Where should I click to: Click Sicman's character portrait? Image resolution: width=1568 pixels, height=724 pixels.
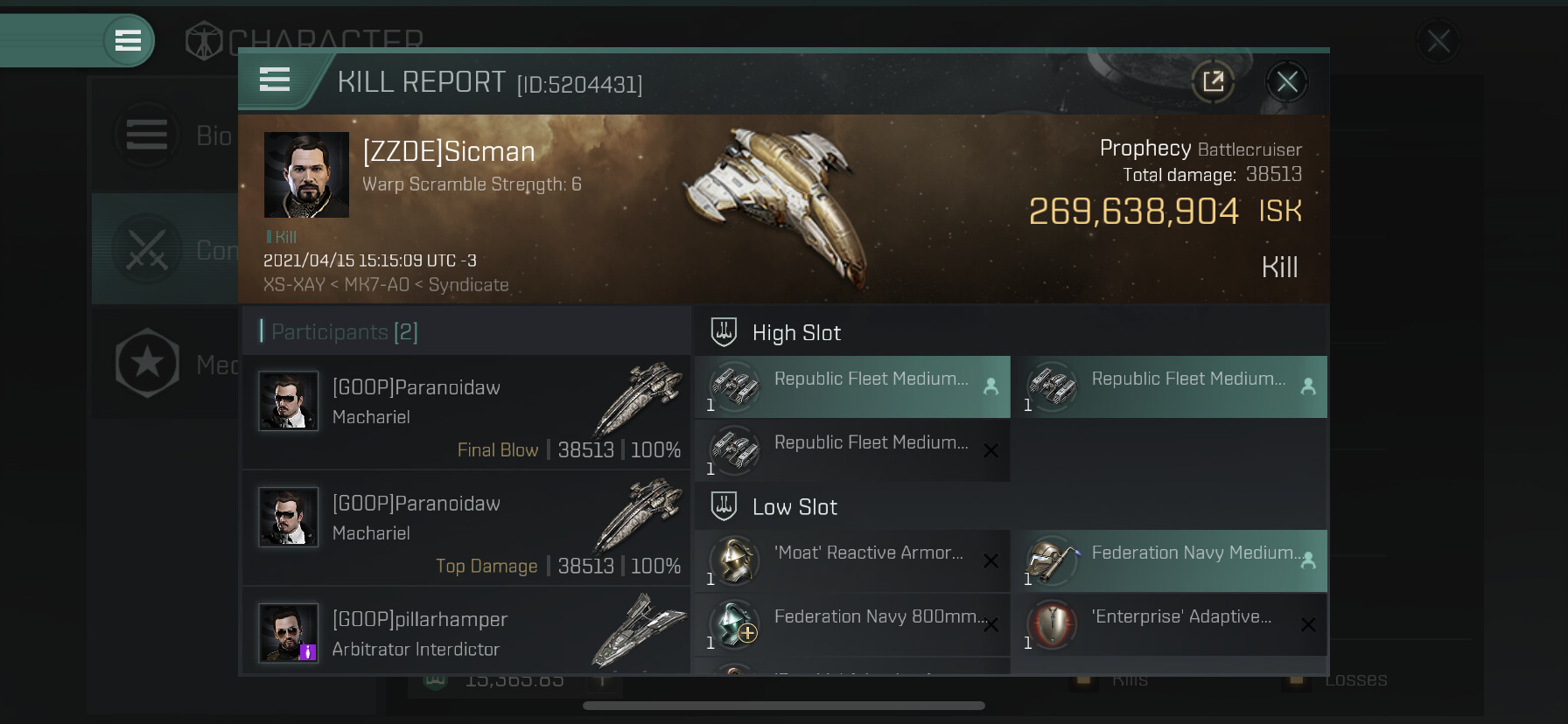tap(306, 175)
